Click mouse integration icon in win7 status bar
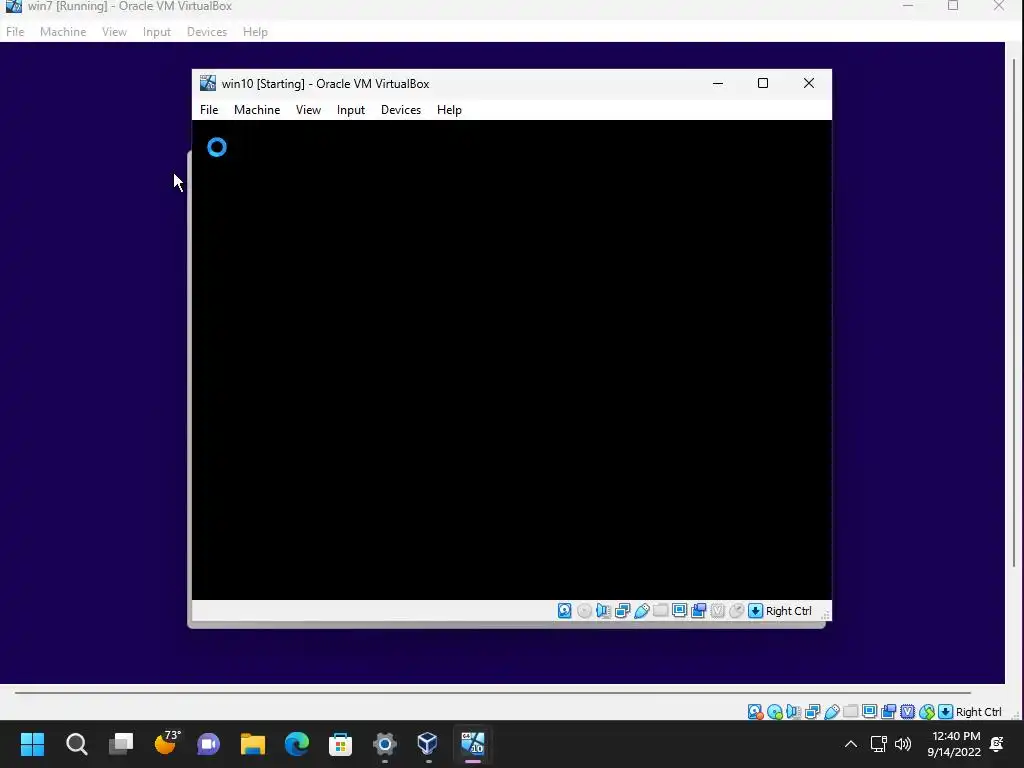Image resolution: width=1024 pixels, height=768 pixels. point(926,712)
